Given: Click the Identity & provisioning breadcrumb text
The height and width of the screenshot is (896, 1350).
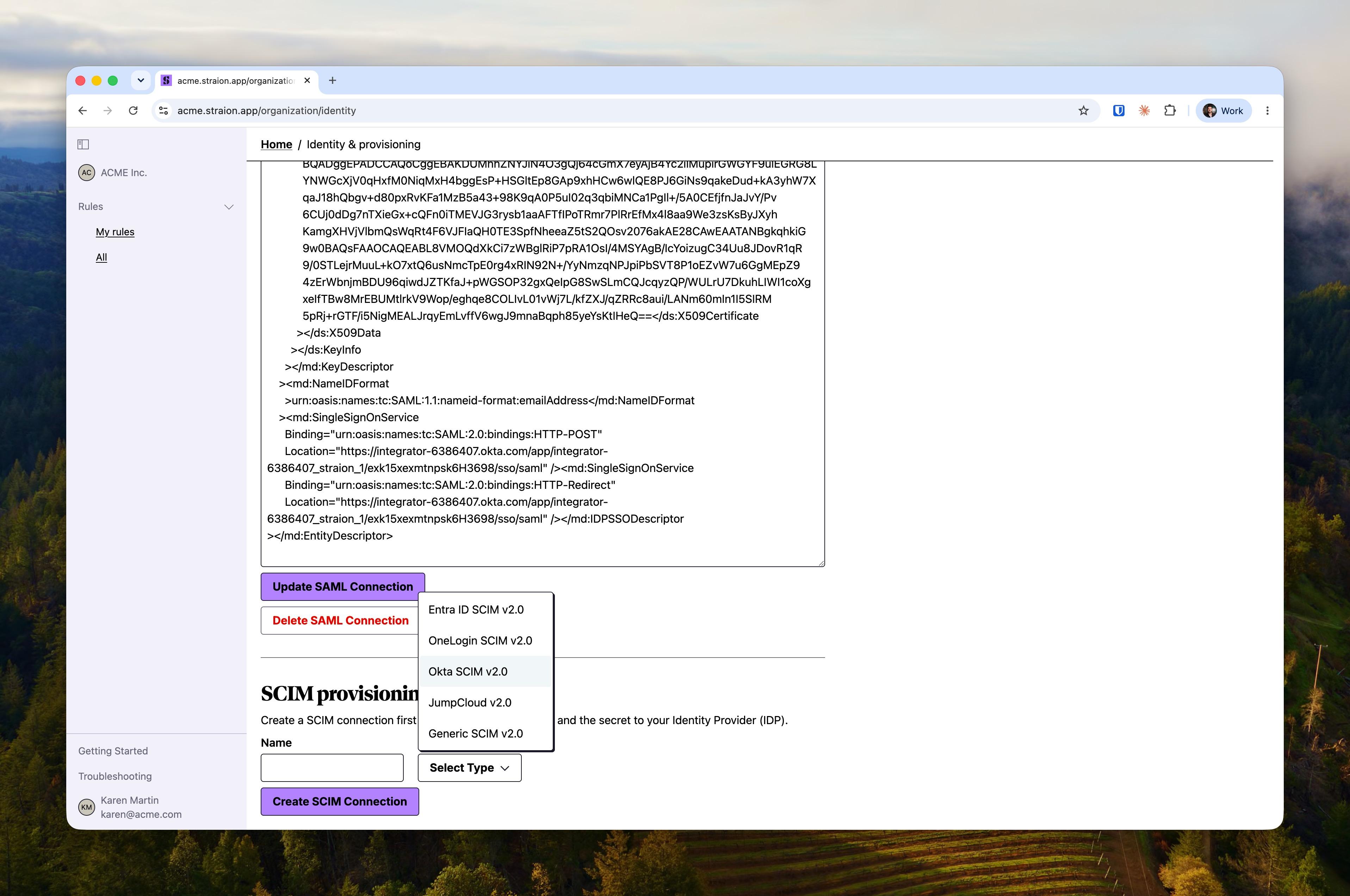Looking at the screenshot, I should [x=364, y=144].
